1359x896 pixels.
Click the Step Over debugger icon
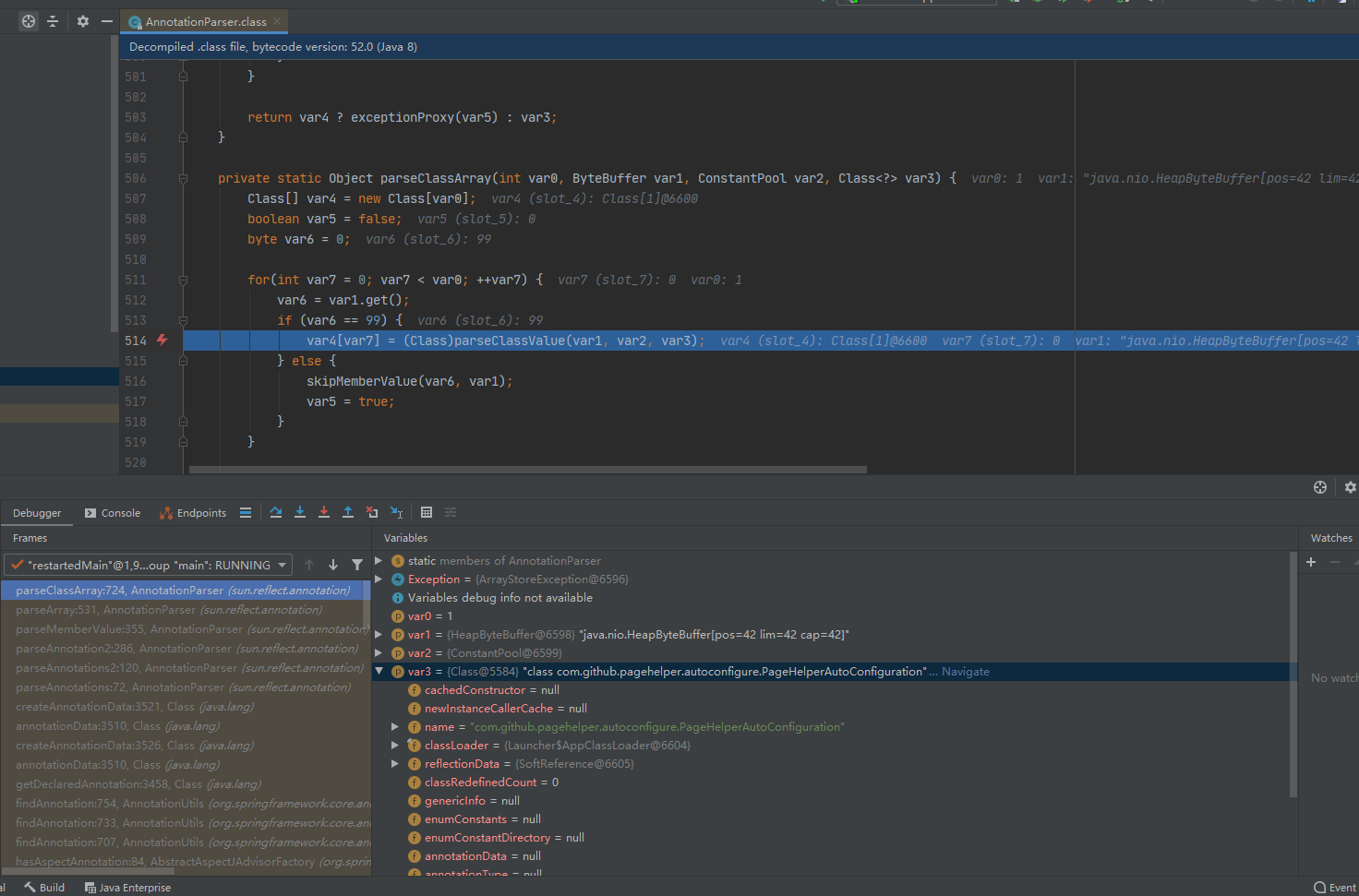click(276, 513)
